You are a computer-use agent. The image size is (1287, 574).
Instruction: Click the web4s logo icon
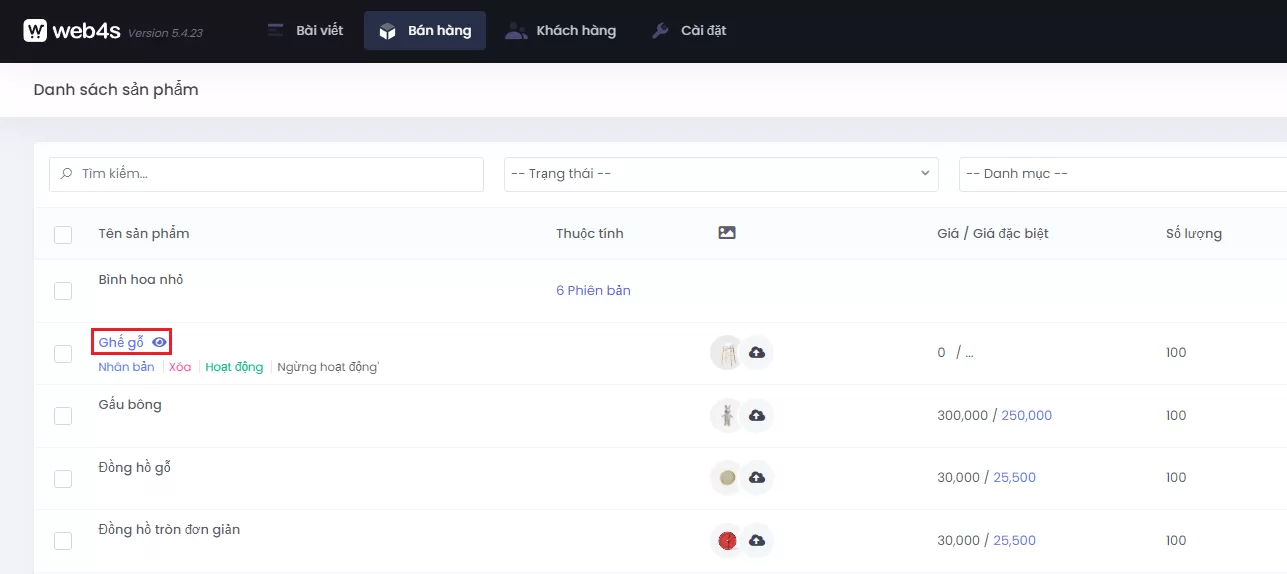tap(35, 31)
